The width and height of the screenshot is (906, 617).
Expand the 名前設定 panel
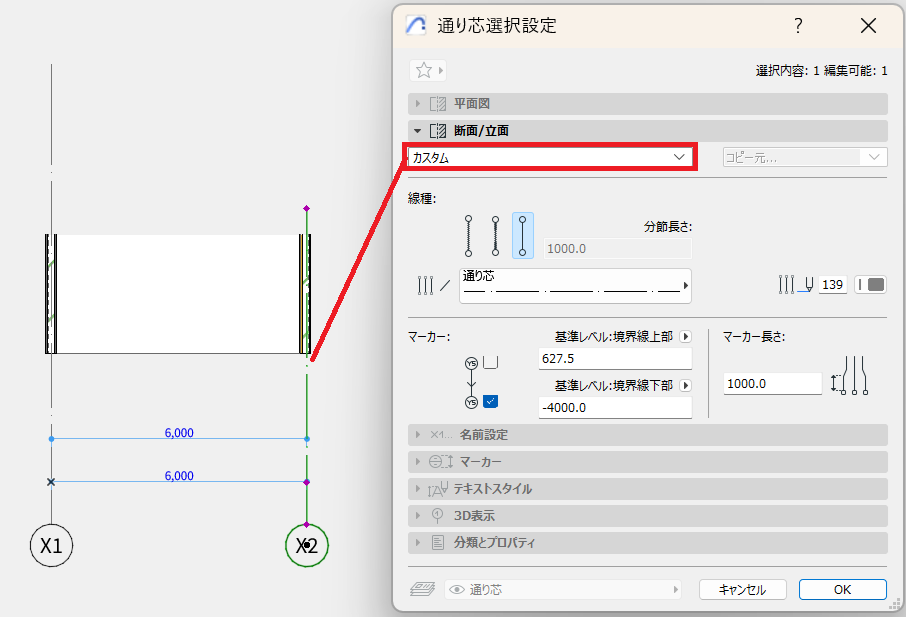[x=648, y=435]
